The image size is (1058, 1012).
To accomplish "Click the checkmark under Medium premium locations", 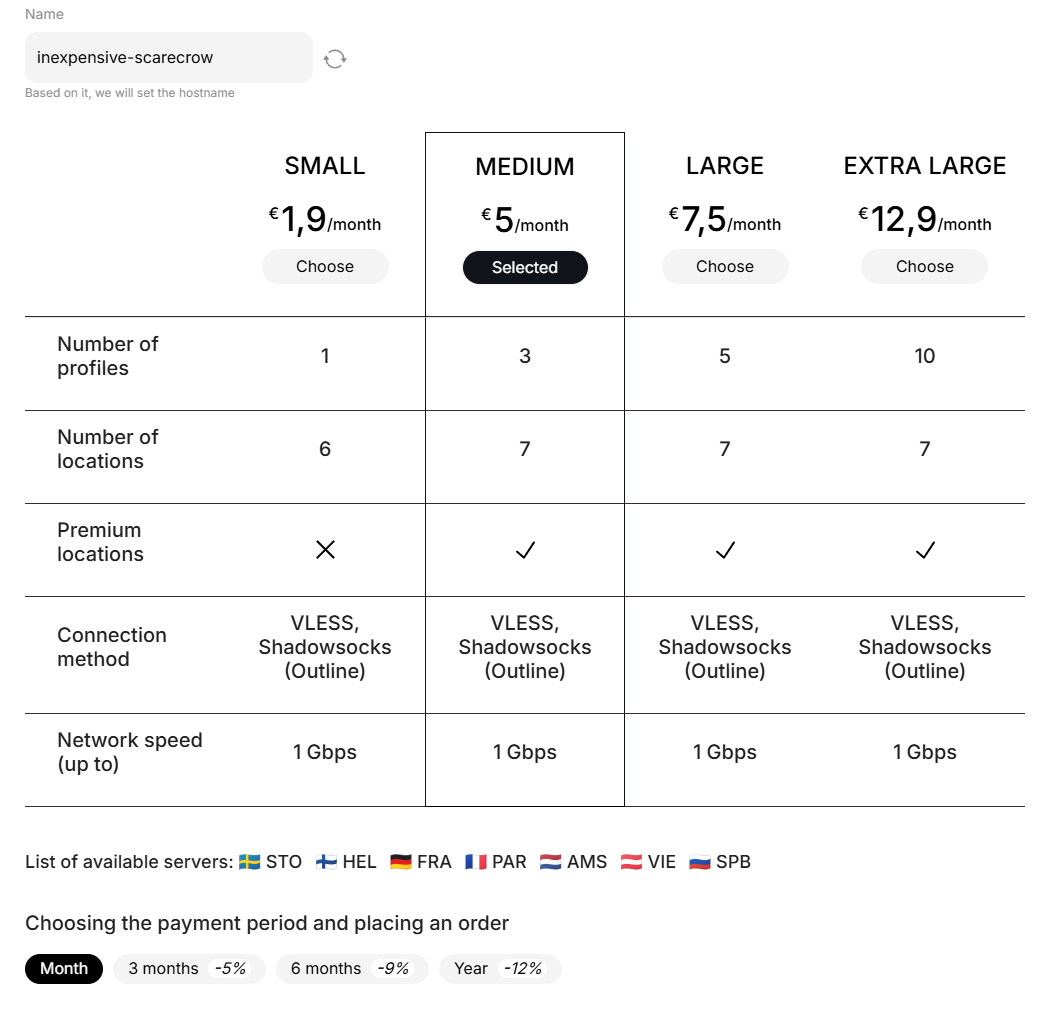I will point(525,550).
